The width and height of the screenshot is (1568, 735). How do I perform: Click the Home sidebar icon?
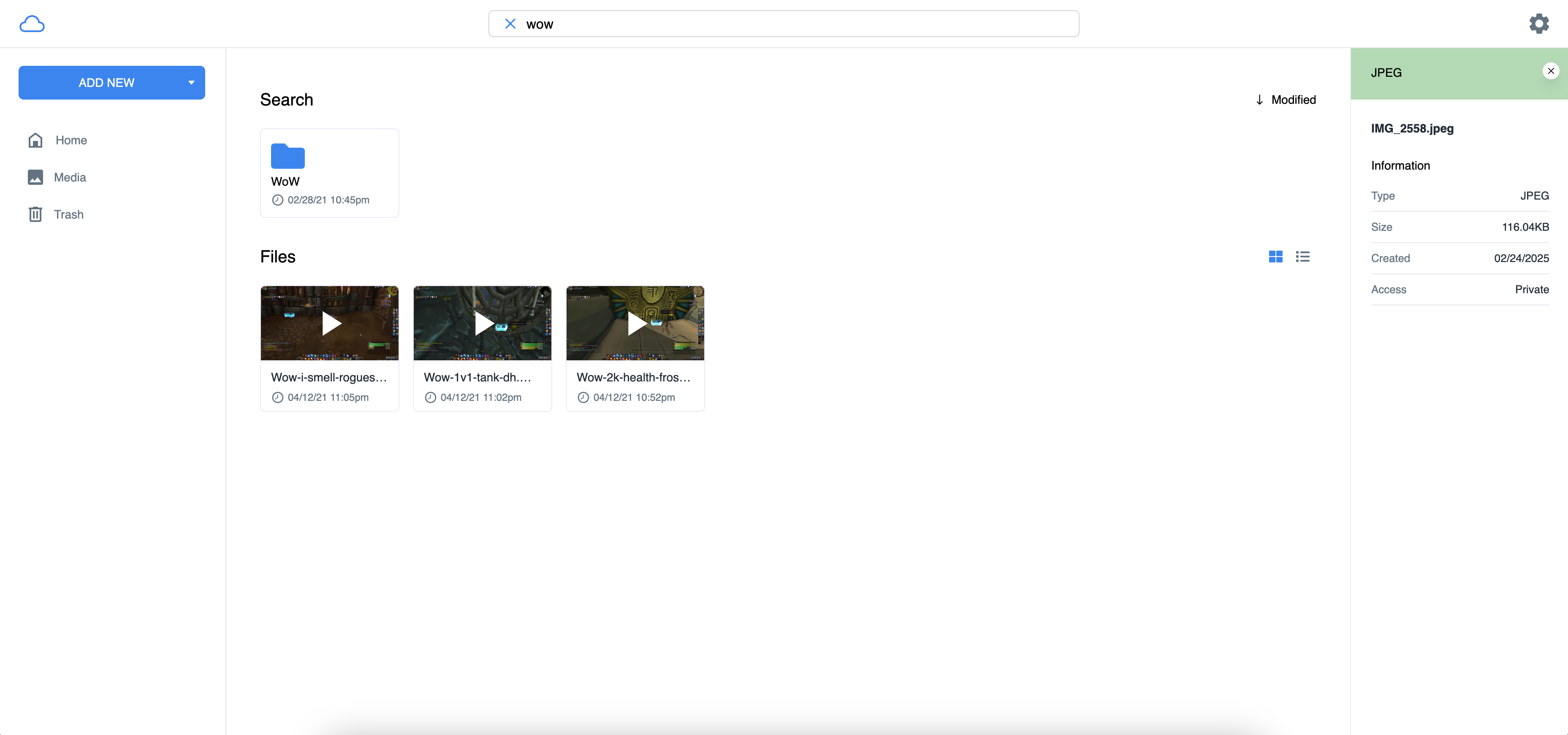tap(35, 140)
